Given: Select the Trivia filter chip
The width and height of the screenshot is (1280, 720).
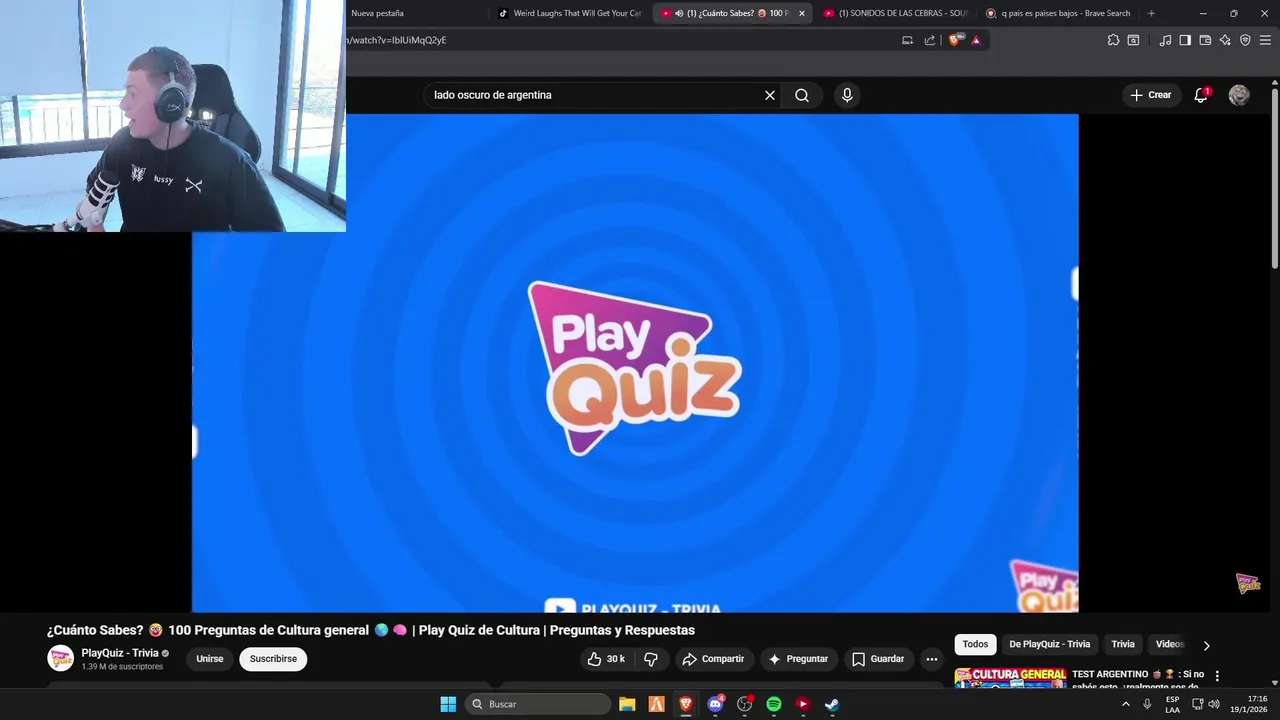Looking at the screenshot, I should 1123,644.
